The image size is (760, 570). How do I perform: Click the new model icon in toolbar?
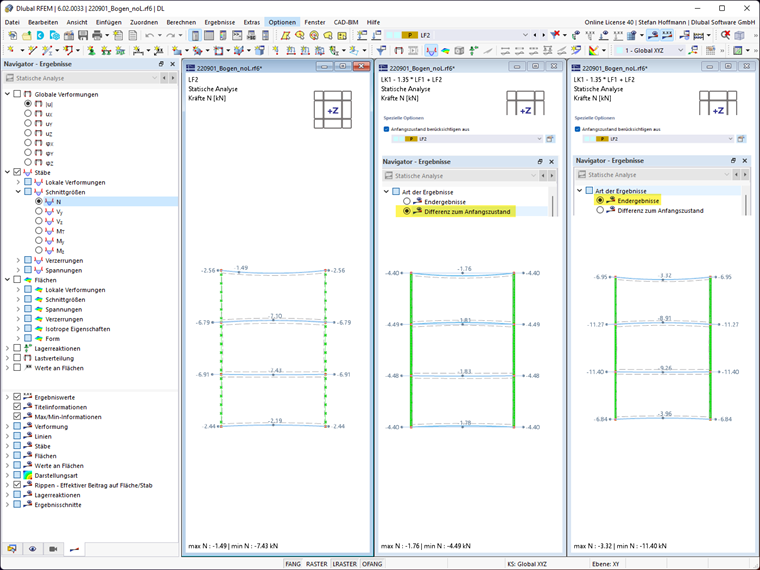tap(13, 35)
